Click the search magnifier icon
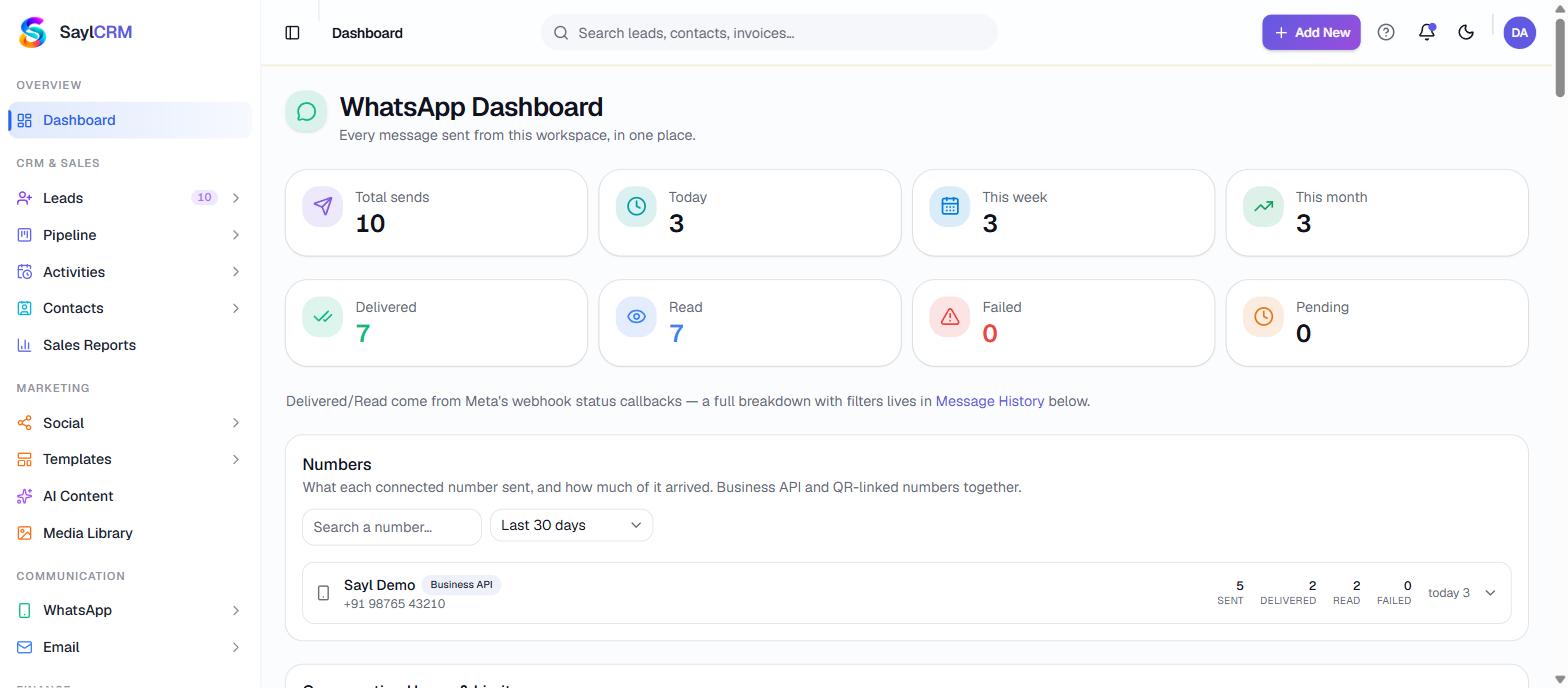The width and height of the screenshot is (1568, 688). coord(561,33)
